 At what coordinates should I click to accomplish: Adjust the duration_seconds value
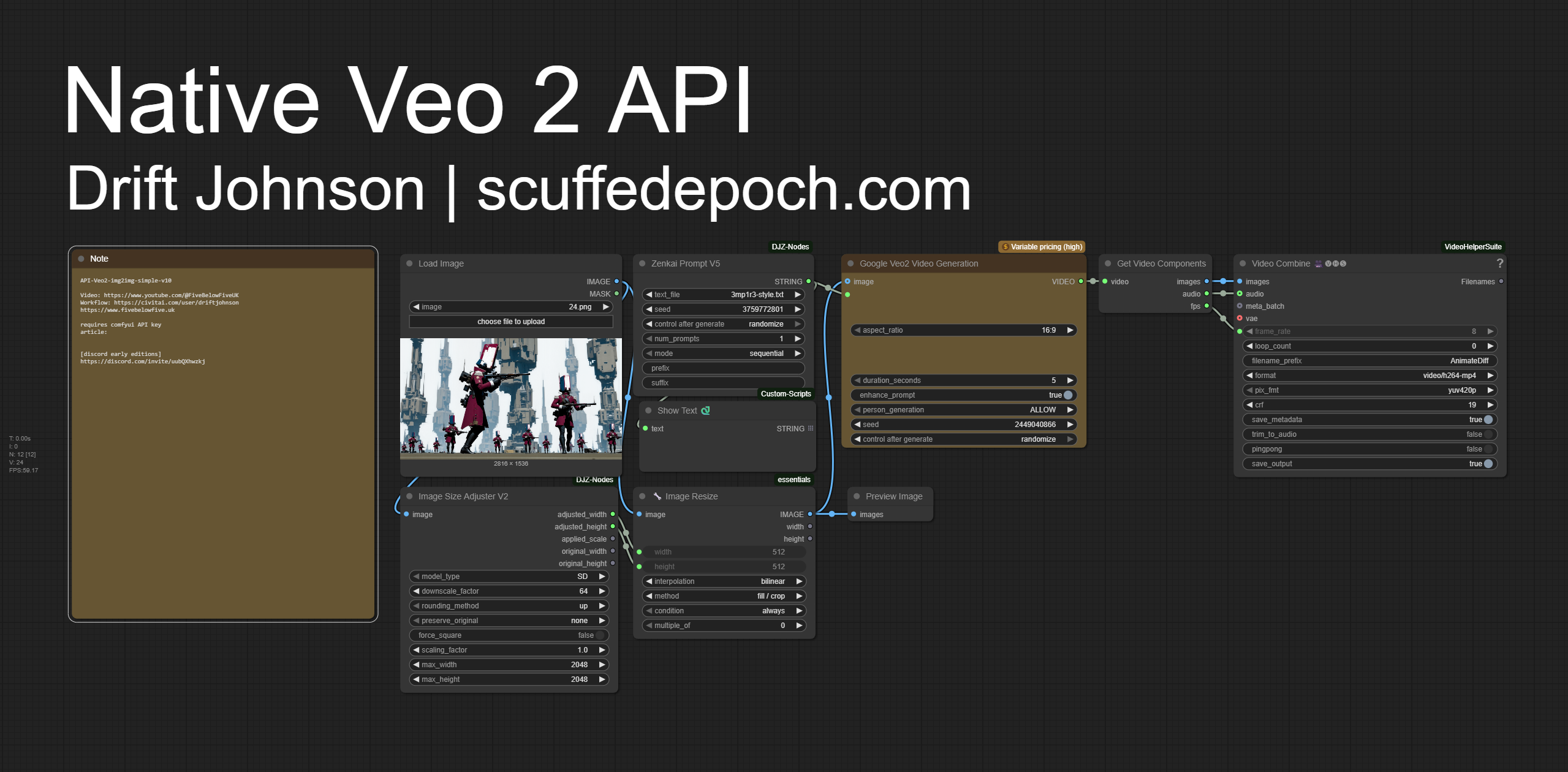[x=963, y=380]
